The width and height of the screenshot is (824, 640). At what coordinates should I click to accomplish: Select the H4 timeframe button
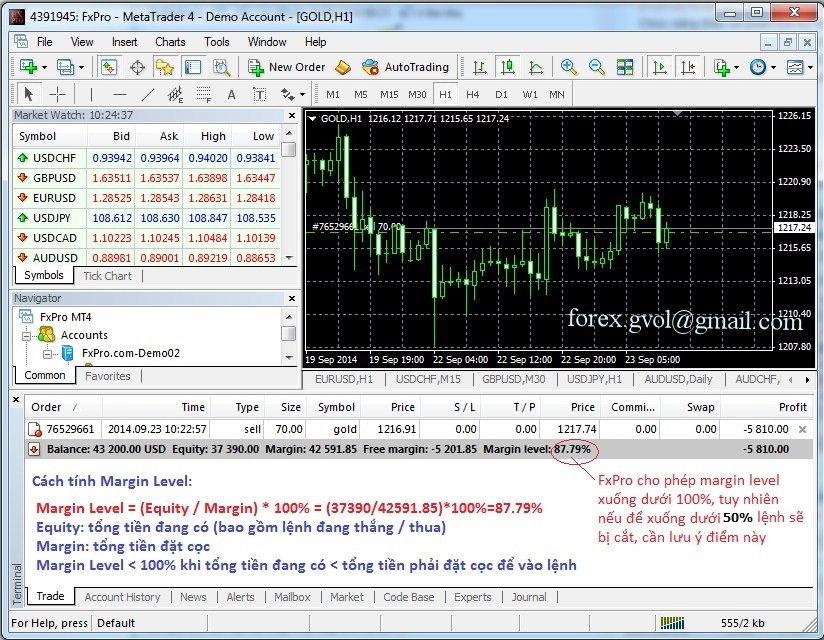coord(473,94)
